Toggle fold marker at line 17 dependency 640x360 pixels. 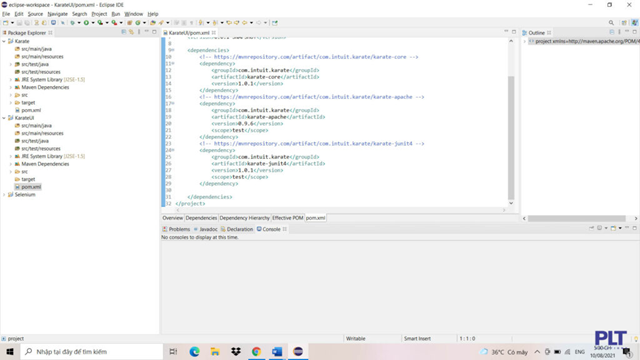[173, 104]
